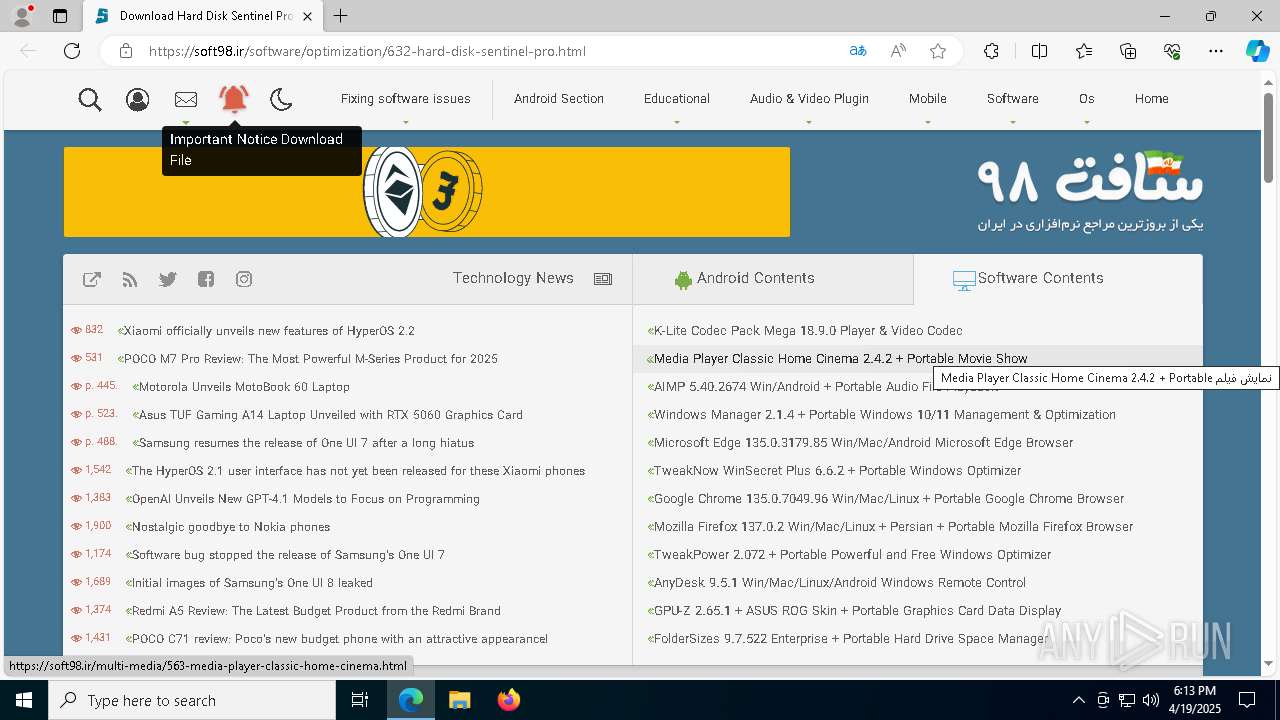Viewport: 1280px width, 720px height.
Task: Open OpenAI GPT-4.1 Models news link
Action: coord(306,499)
